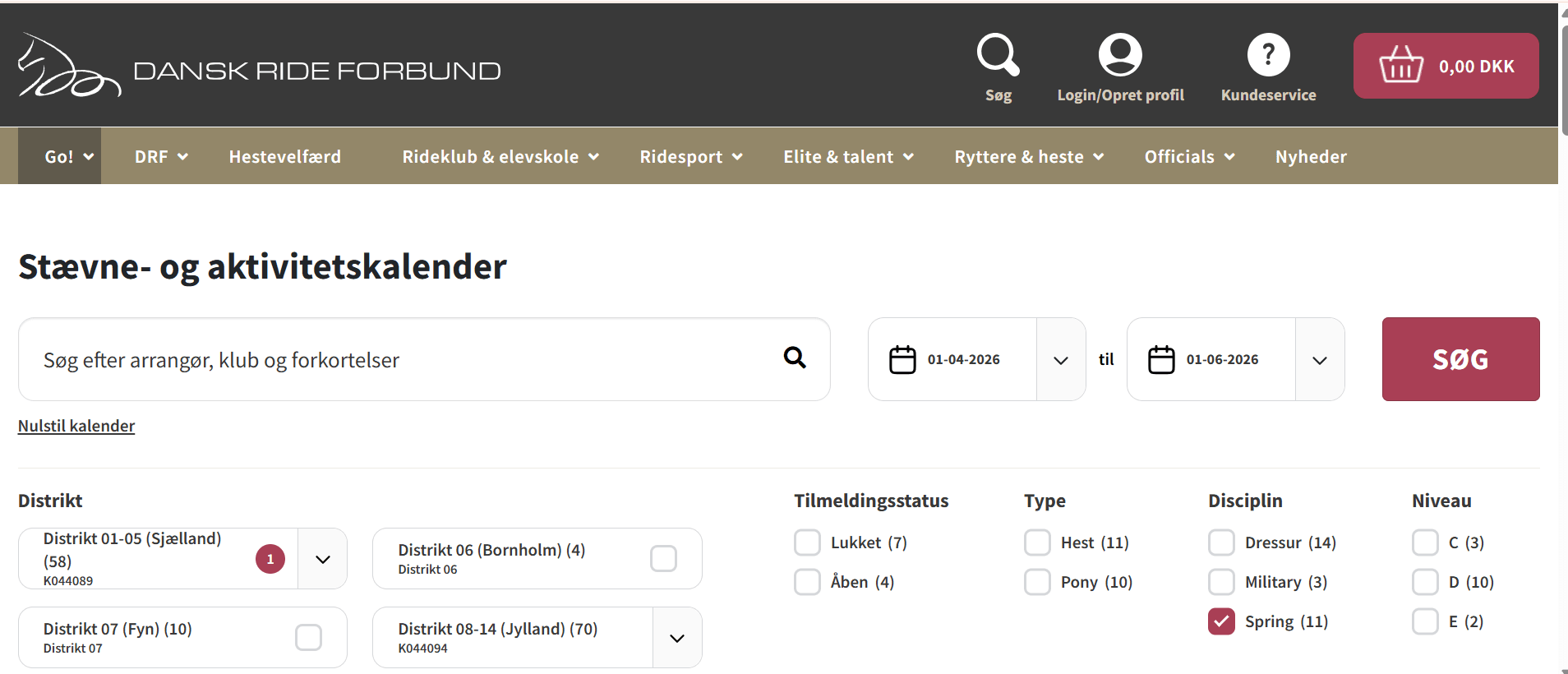Open Kundeservice question mark icon
Screen dimensions: 1568x674
click(x=1268, y=55)
